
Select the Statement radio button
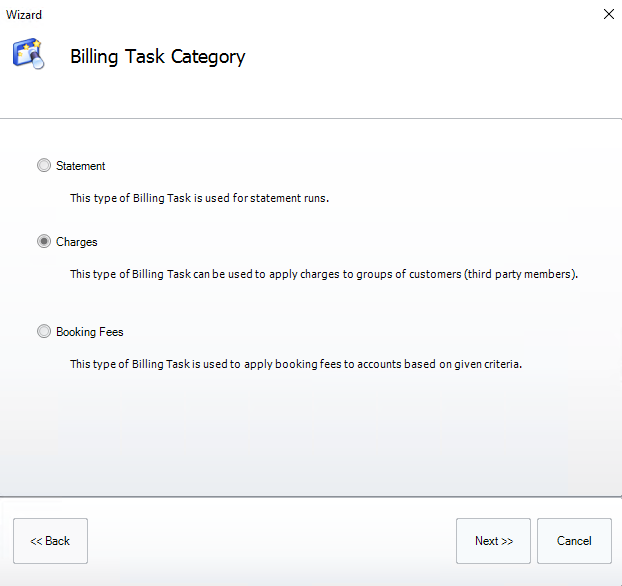[44, 166]
